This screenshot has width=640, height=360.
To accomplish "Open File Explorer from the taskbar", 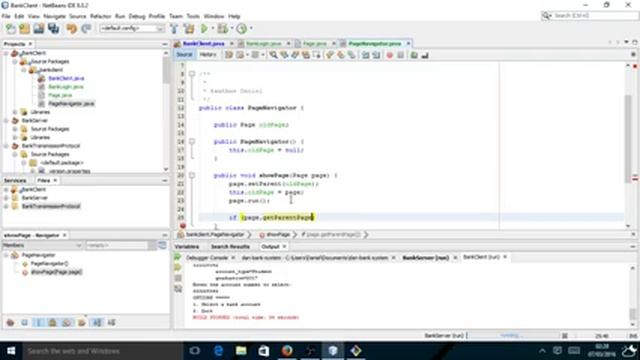I will pos(241,351).
